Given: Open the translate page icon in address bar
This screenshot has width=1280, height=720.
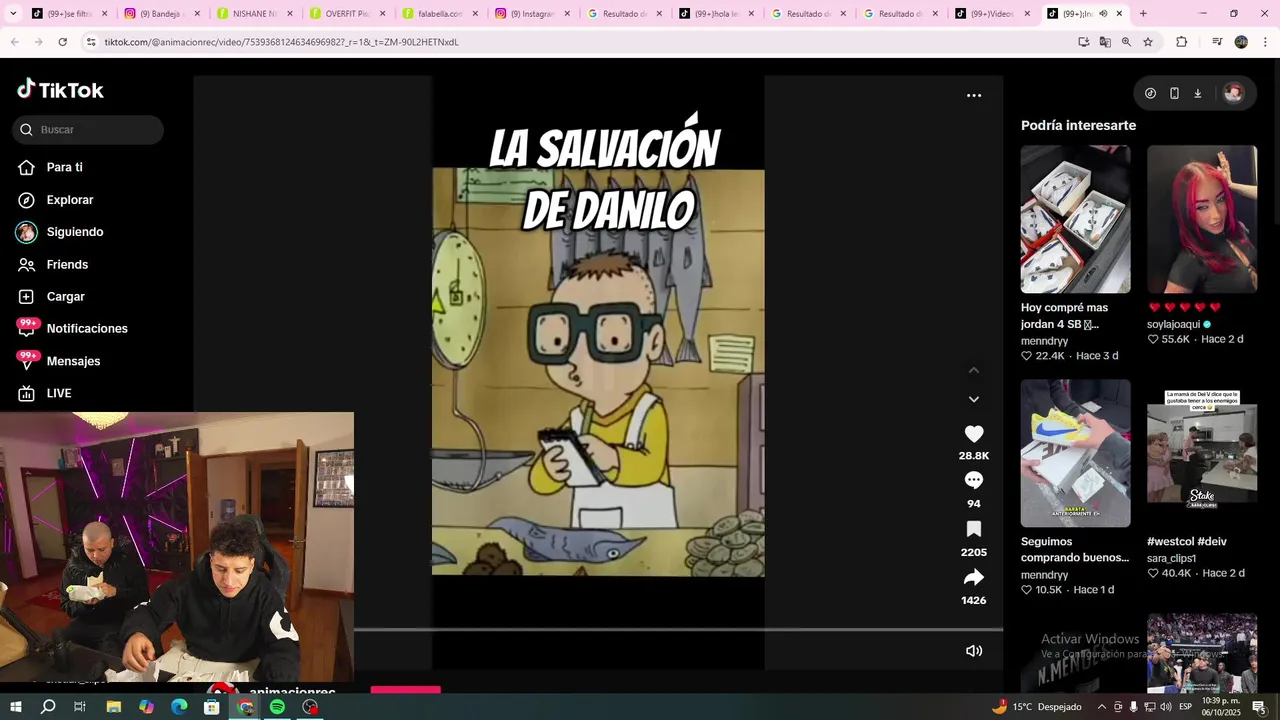Looking at the screenshot, I should (1105, 42).
